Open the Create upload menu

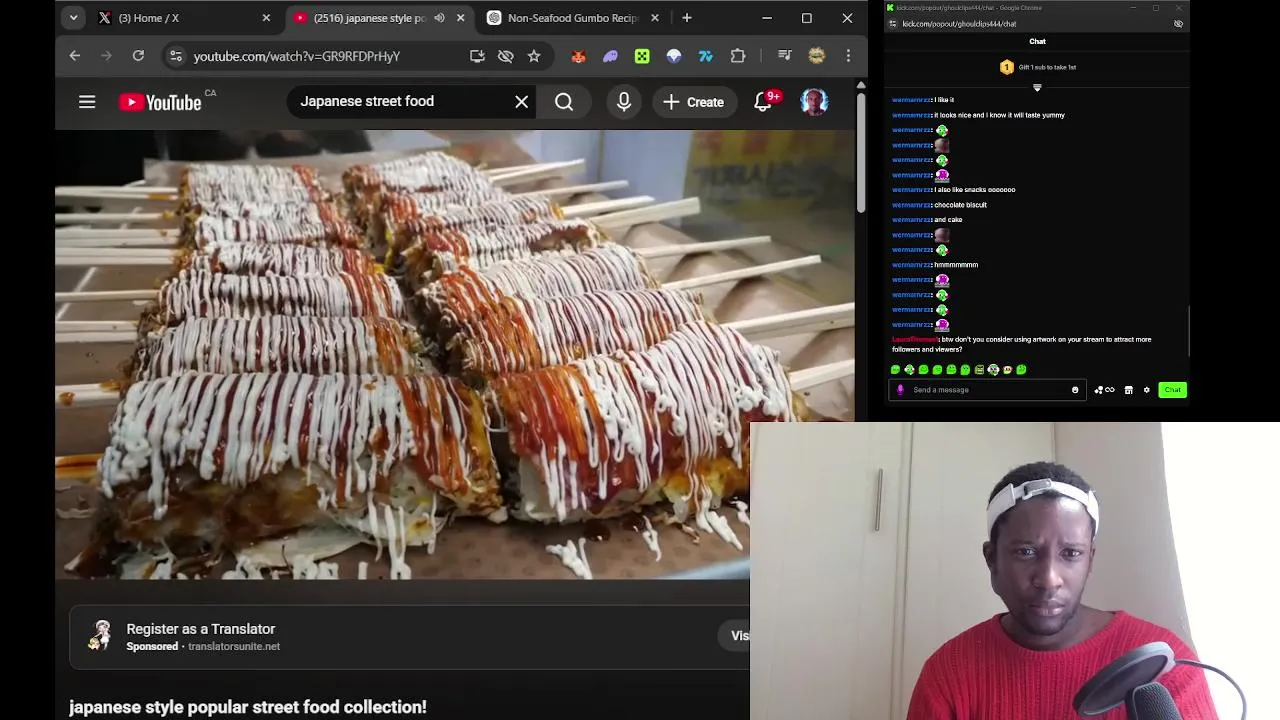[x=693, y=101]
